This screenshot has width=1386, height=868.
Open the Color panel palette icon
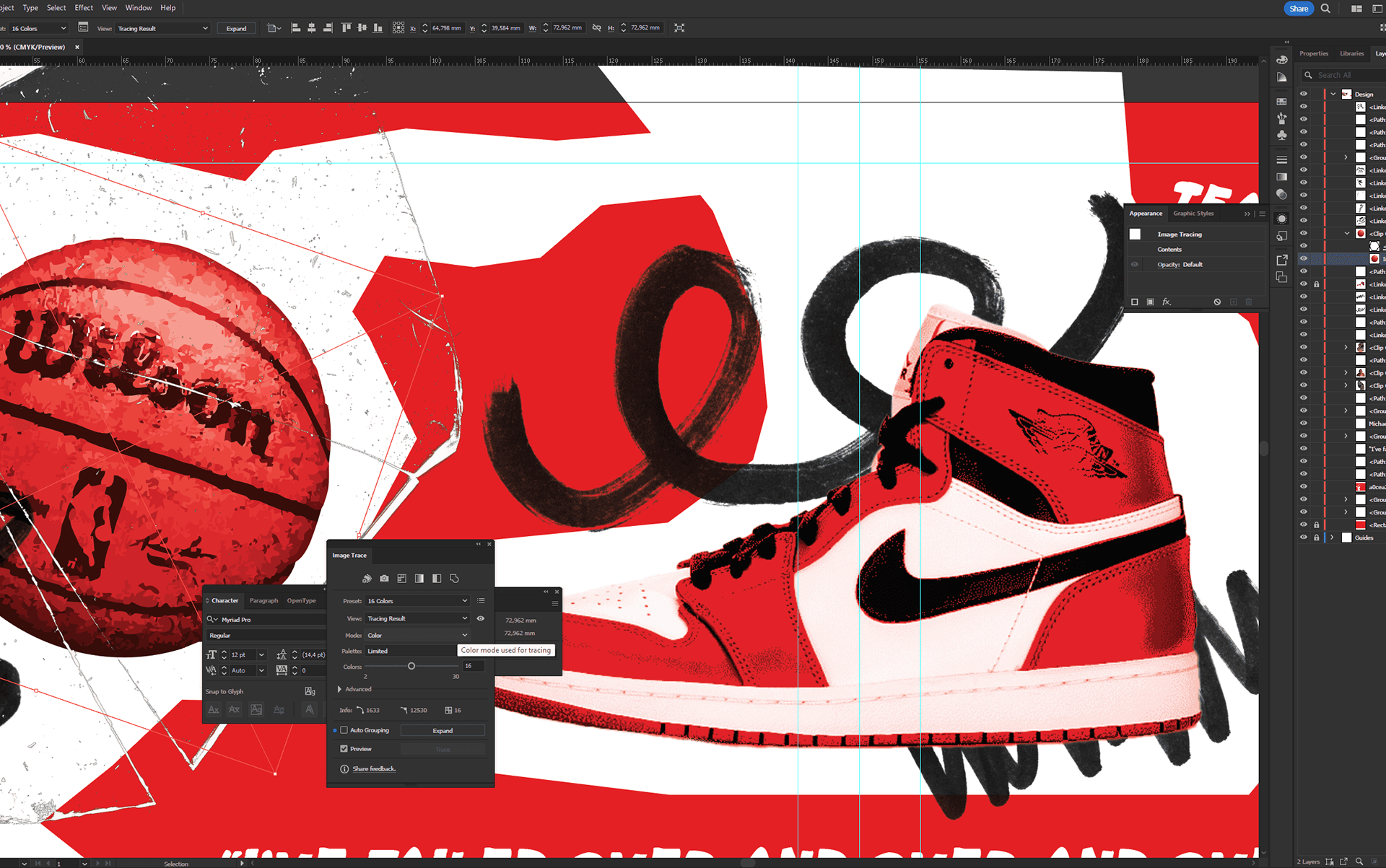coord(1282,60)
